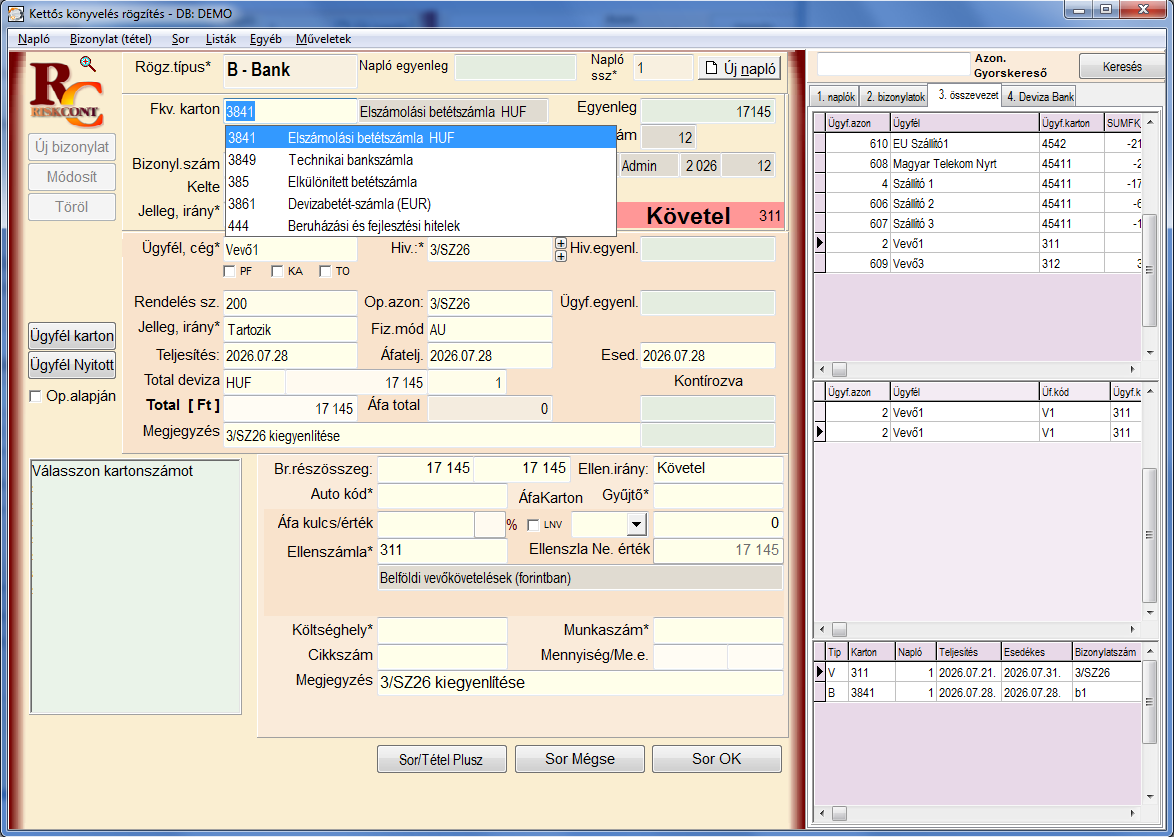Viewport: 1176px width, 837px height.
Task: Click the application icon in the title bar
Action: (15, 14)
